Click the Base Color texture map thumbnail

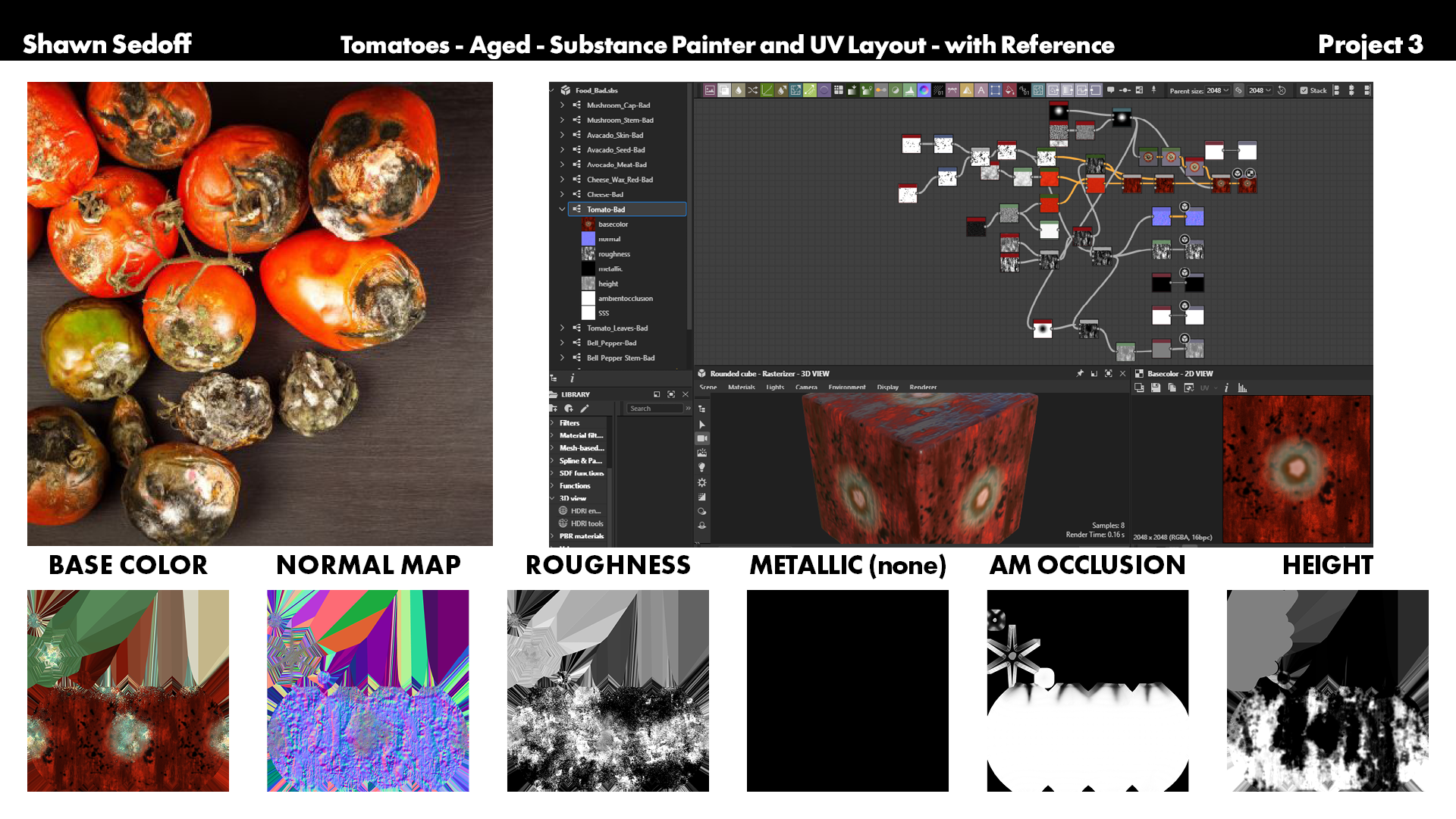(x=128, y=691)
